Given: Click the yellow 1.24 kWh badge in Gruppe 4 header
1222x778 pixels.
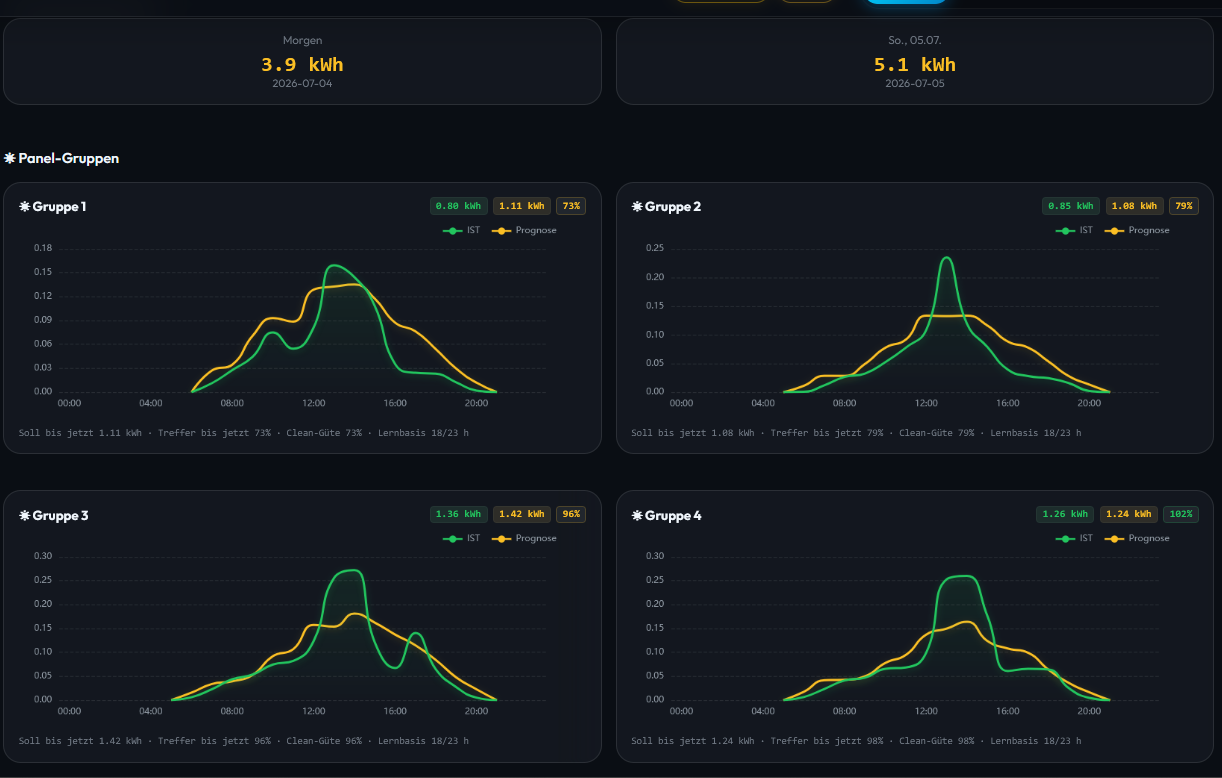Looking at the screenshot, I should 1129,514.
